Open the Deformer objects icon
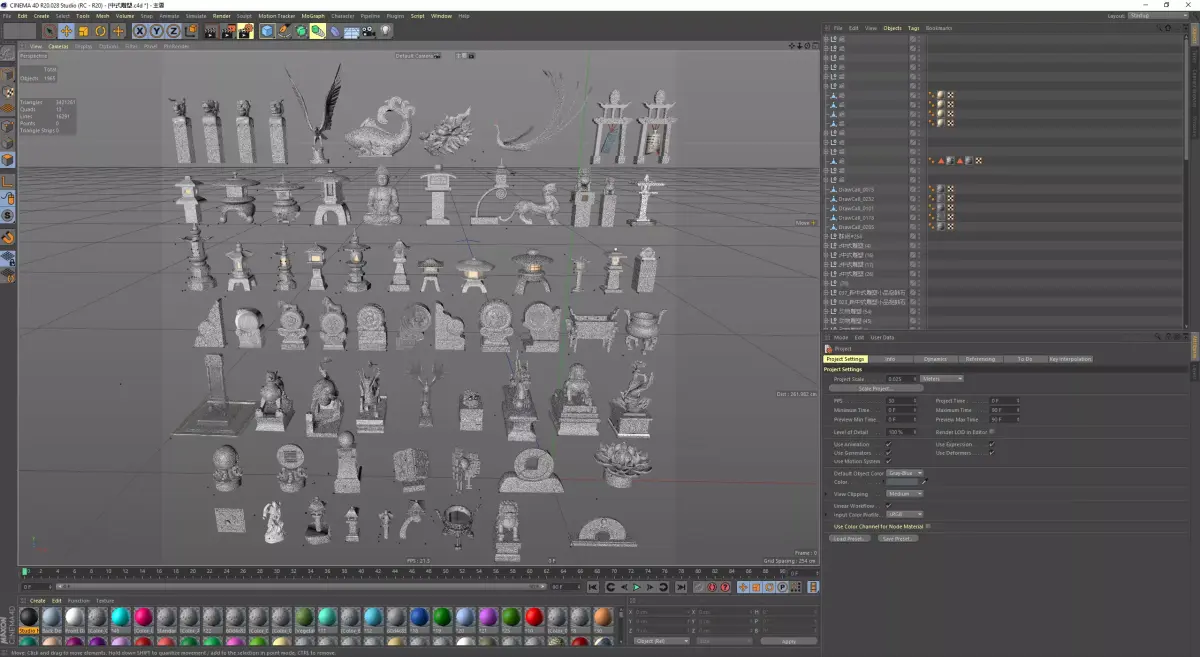 (x=335, y=31)
